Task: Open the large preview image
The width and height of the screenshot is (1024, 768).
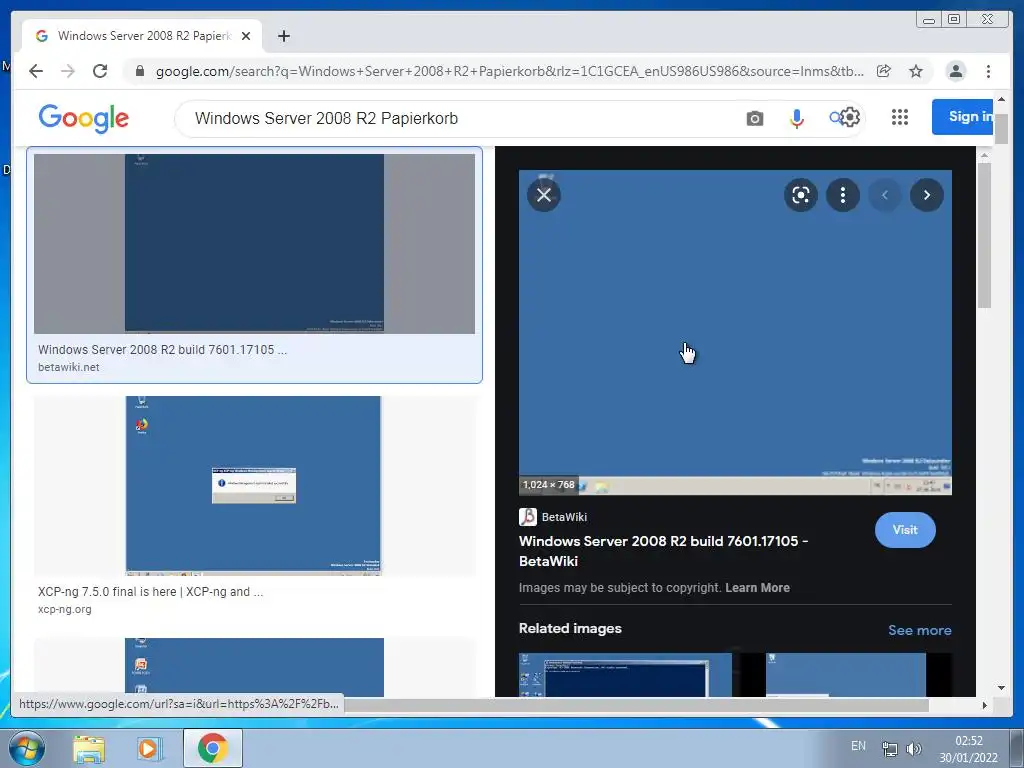Action: click(735, 332)
